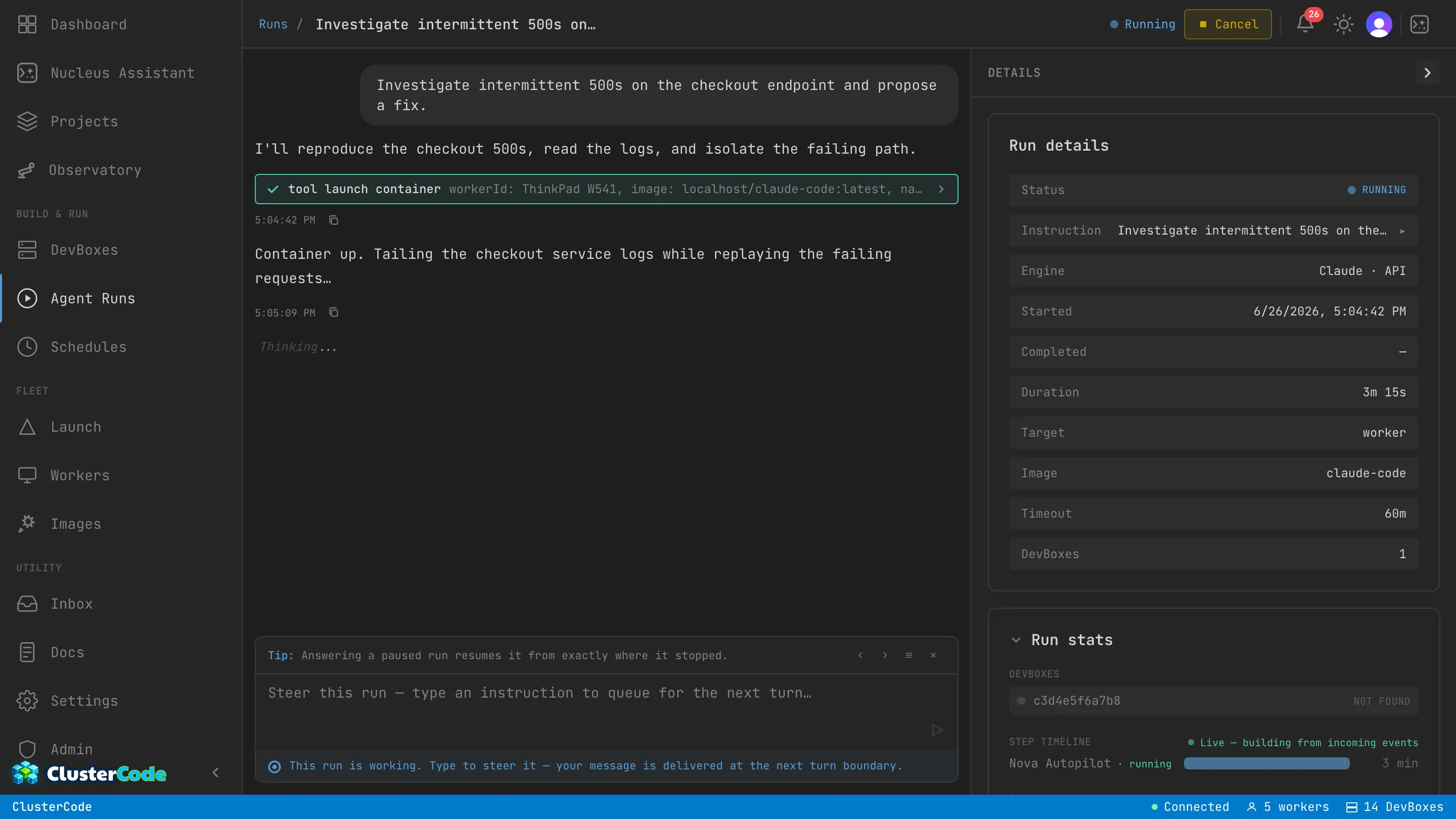The image size is (1456, 819).
Task: Click the Launch triangle icon
Action: (27, 427)
